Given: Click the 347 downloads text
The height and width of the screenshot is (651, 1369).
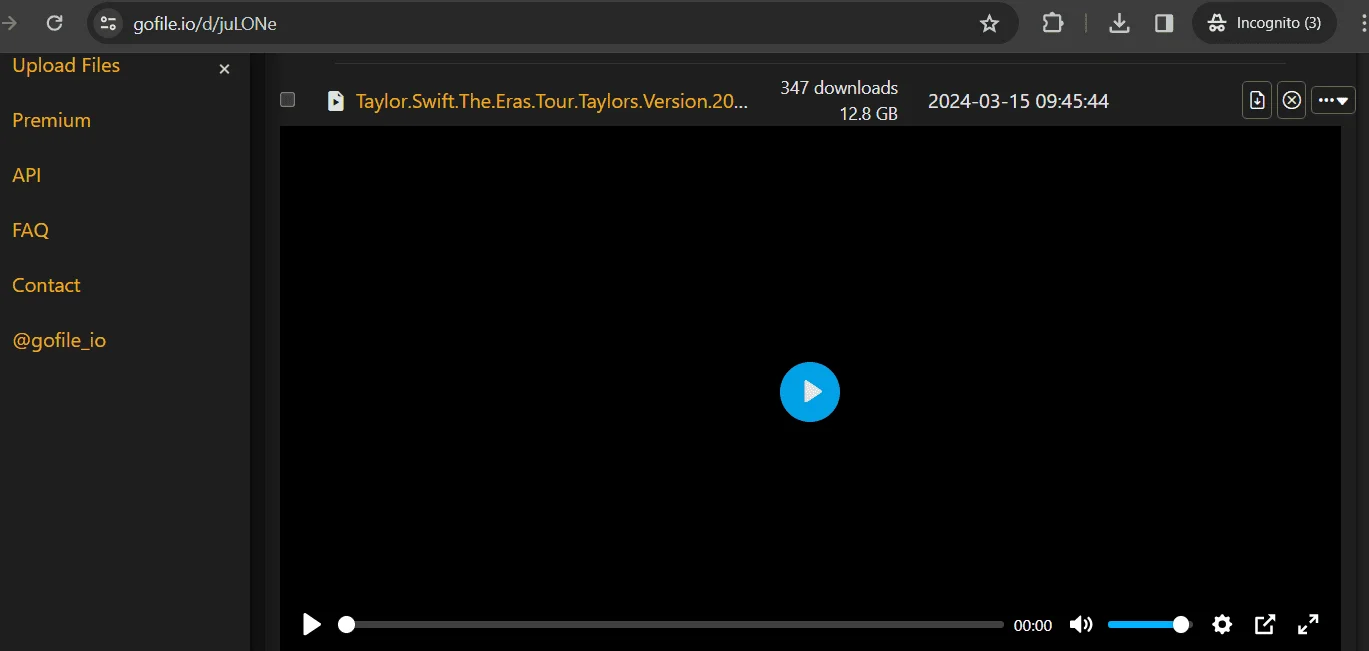Looking at the screenshot, I should point(839,88).
